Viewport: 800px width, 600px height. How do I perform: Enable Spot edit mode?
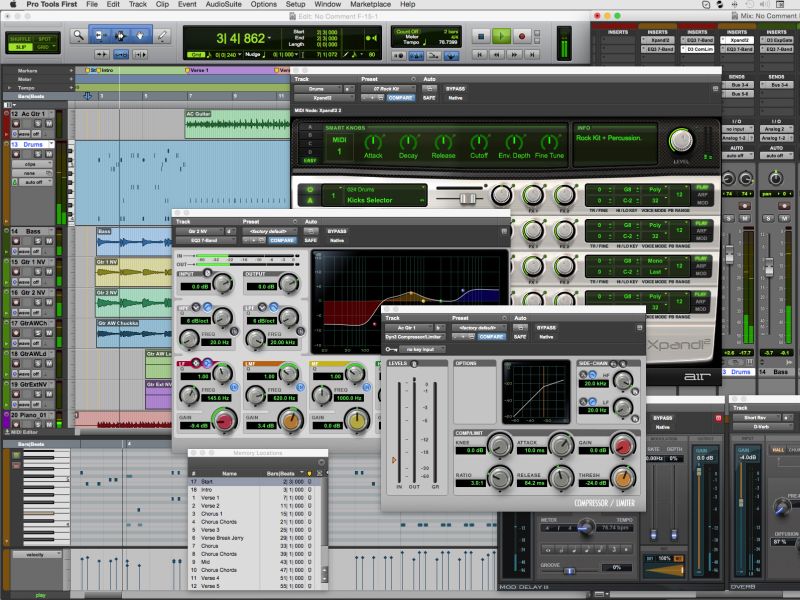(x=45, y=39)
